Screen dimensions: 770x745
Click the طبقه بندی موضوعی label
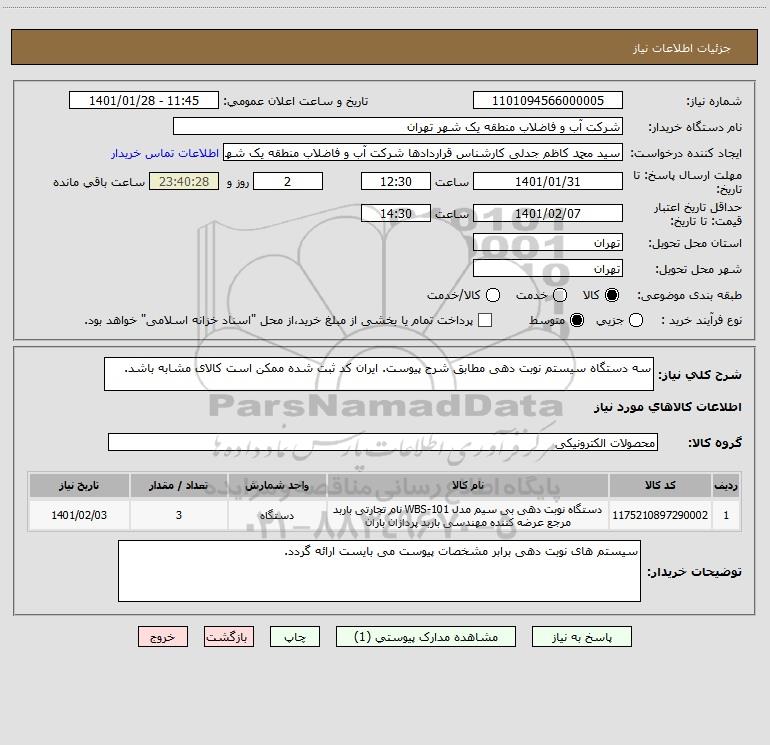[689, 296]
